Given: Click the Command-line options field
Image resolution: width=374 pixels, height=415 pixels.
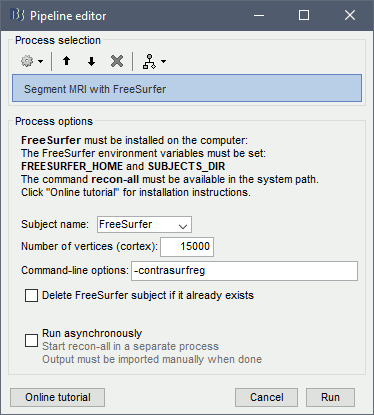Looking at the screenshot, I should coord(244,271).
